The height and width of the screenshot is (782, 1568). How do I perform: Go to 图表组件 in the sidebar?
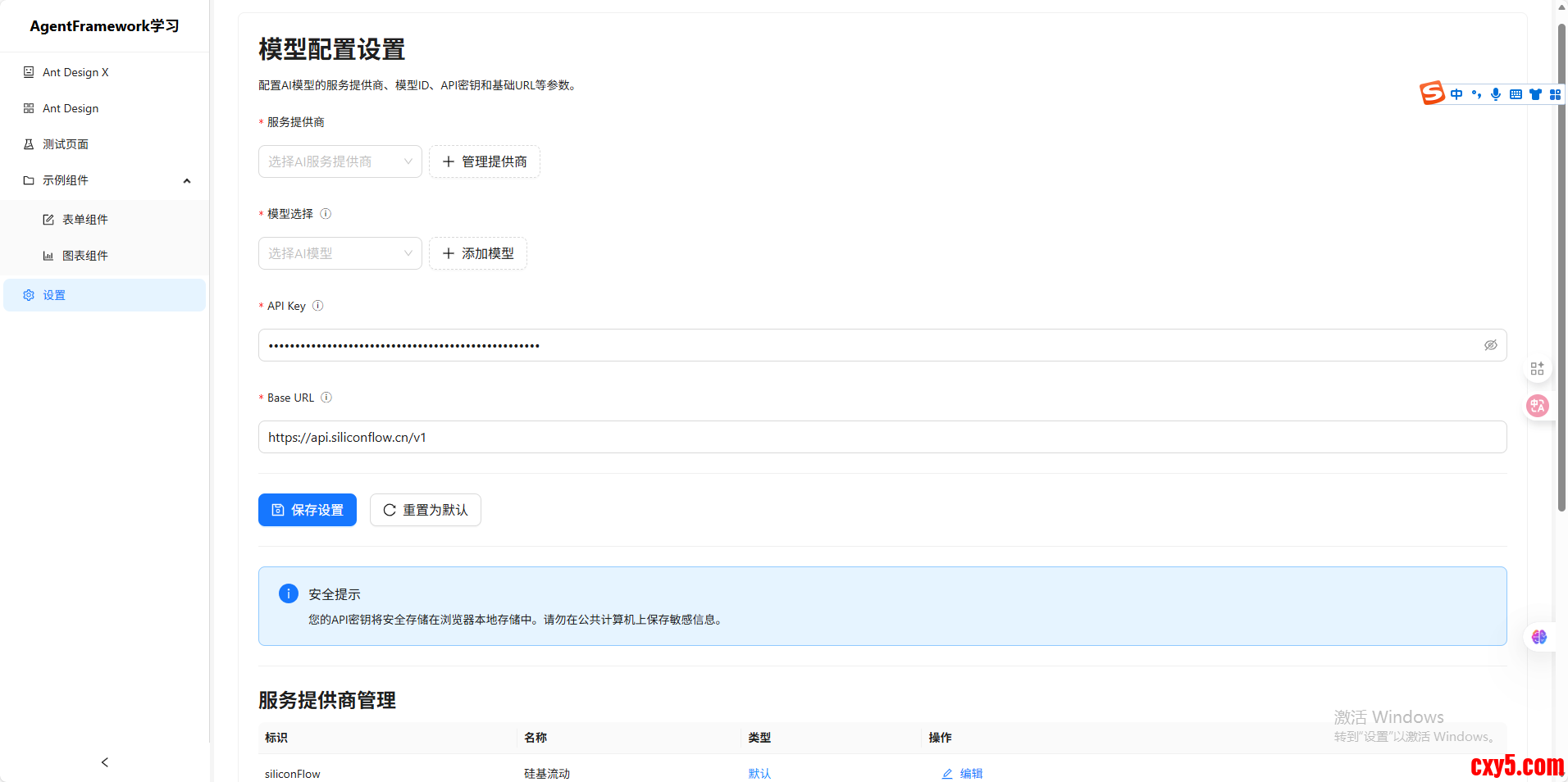click(85, 256)
